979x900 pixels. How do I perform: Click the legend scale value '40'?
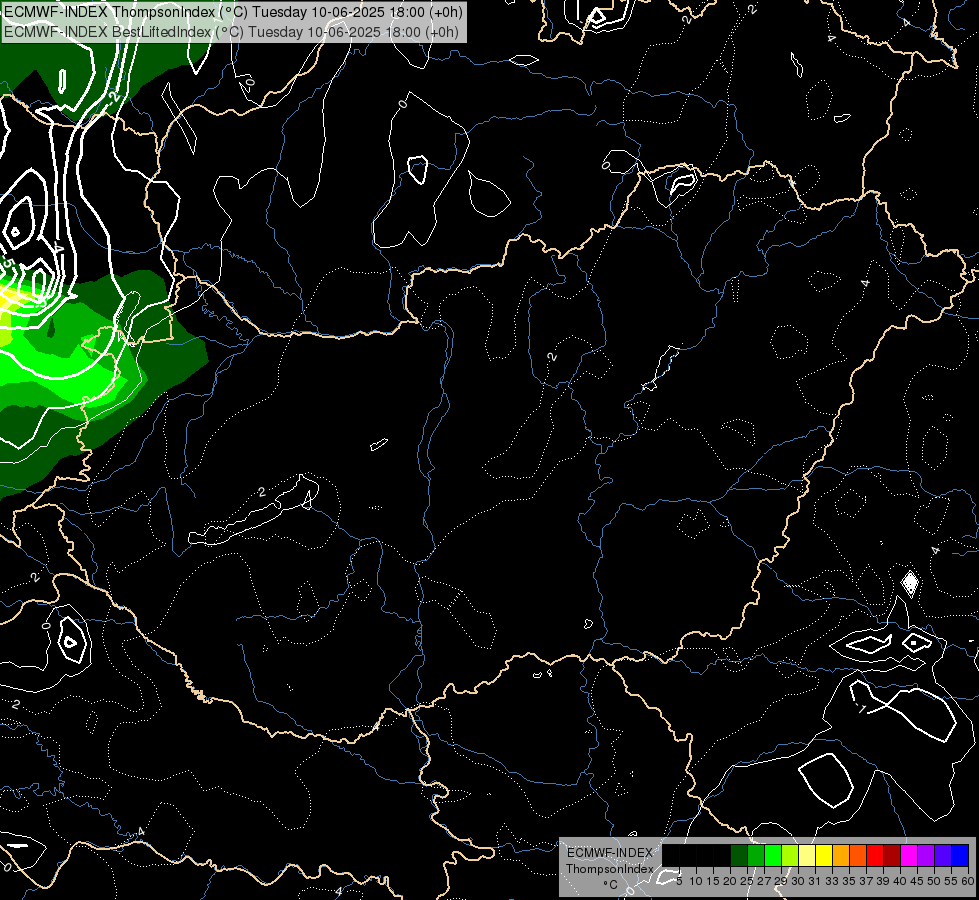coord(900,881)
